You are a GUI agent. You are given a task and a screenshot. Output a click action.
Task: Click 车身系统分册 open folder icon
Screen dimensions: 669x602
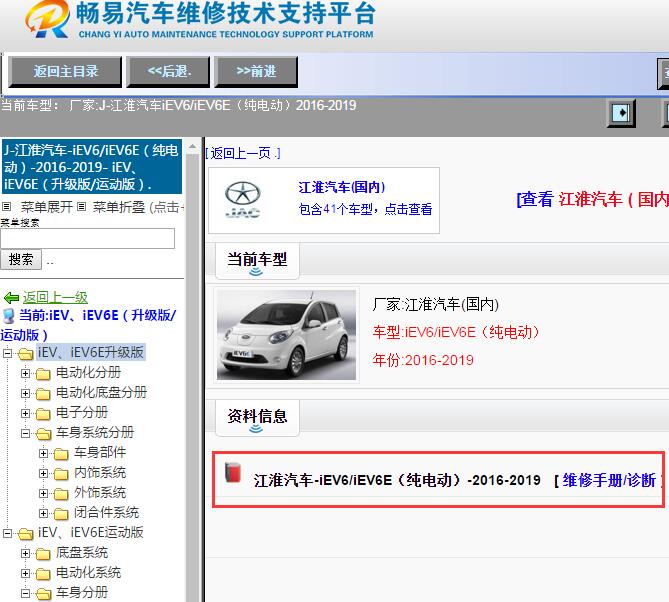pos(44,434)
